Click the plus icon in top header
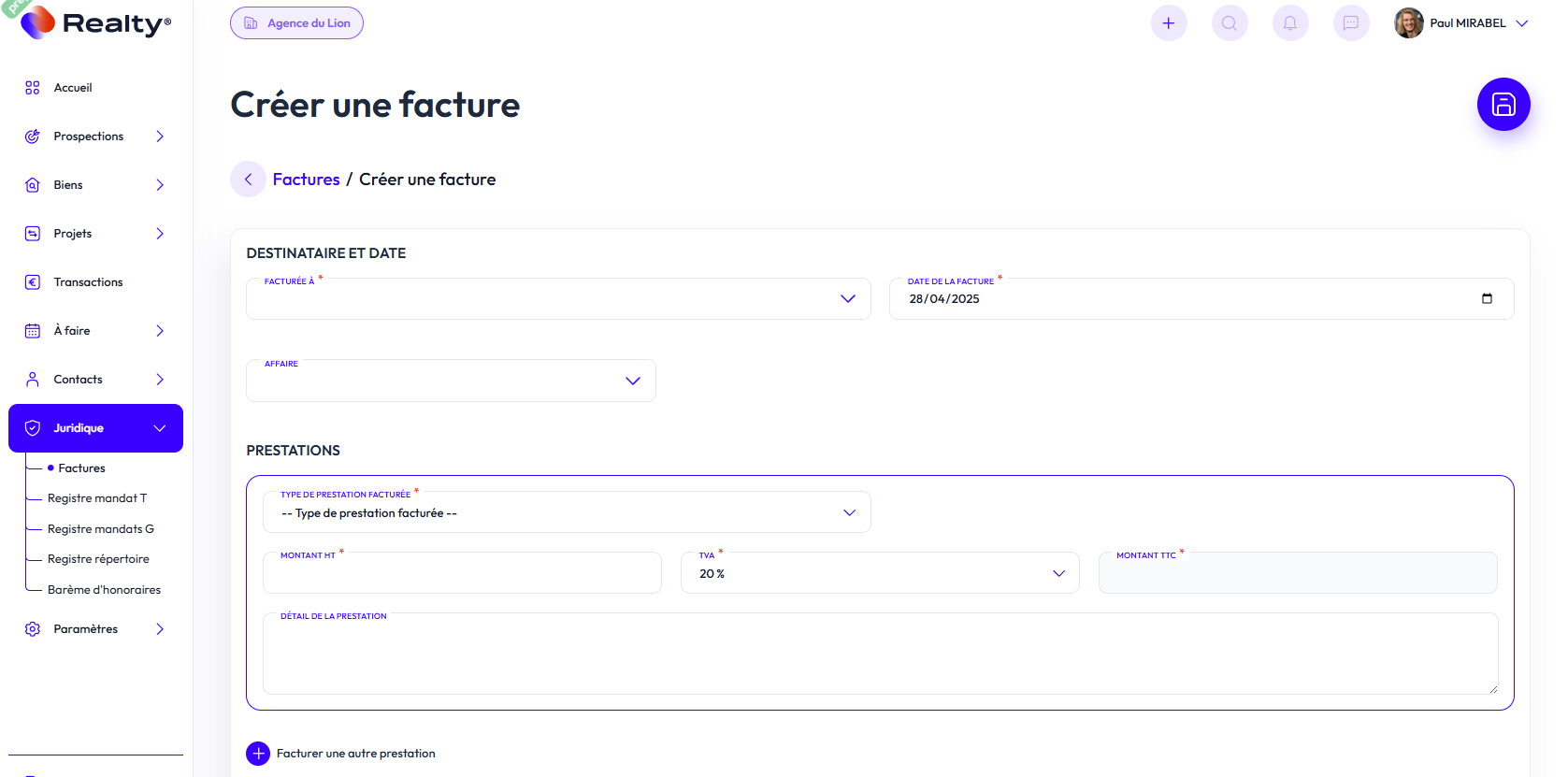1568x777 pixels. (1168, 23)
